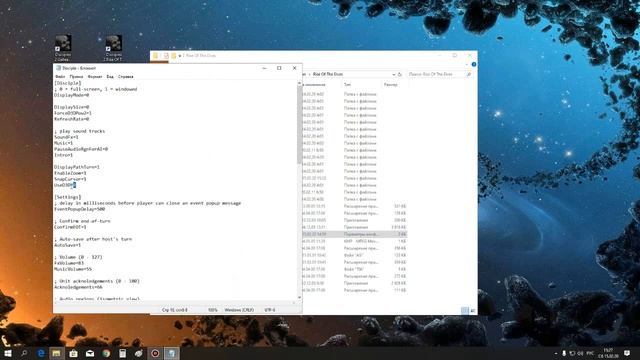Viewport: 640px width, 360px height.
Task: Click the line and column indicator in status bar
Action: [x=175, y=310]
